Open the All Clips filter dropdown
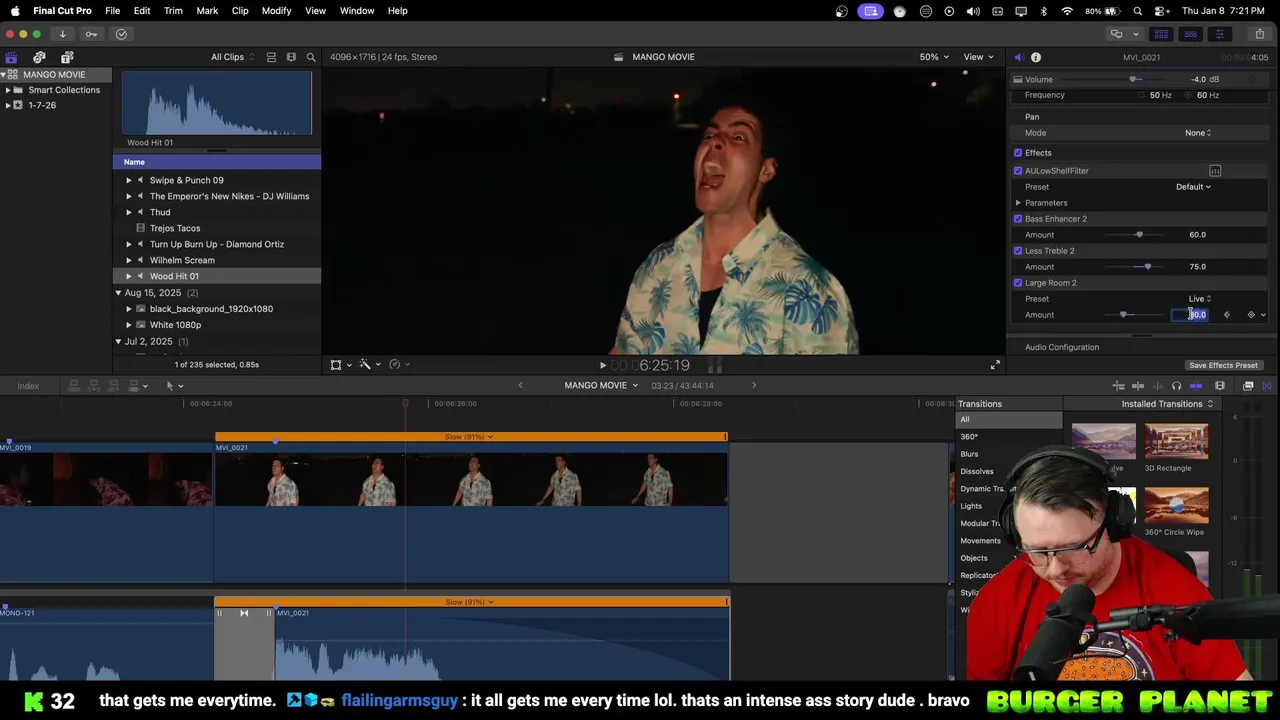Screen dimensions: 1280x720 232,57
